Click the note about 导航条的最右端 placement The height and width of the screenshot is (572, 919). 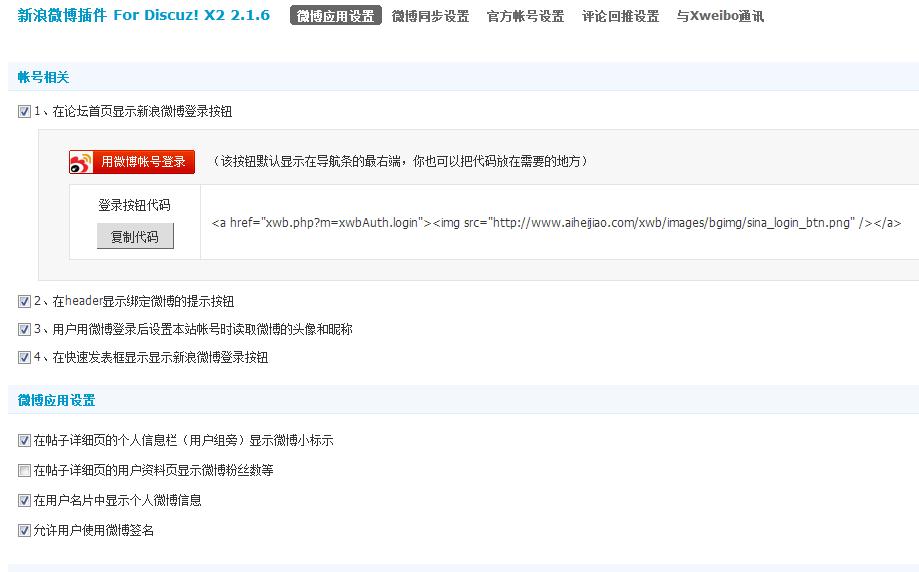[x=399, y=161]
